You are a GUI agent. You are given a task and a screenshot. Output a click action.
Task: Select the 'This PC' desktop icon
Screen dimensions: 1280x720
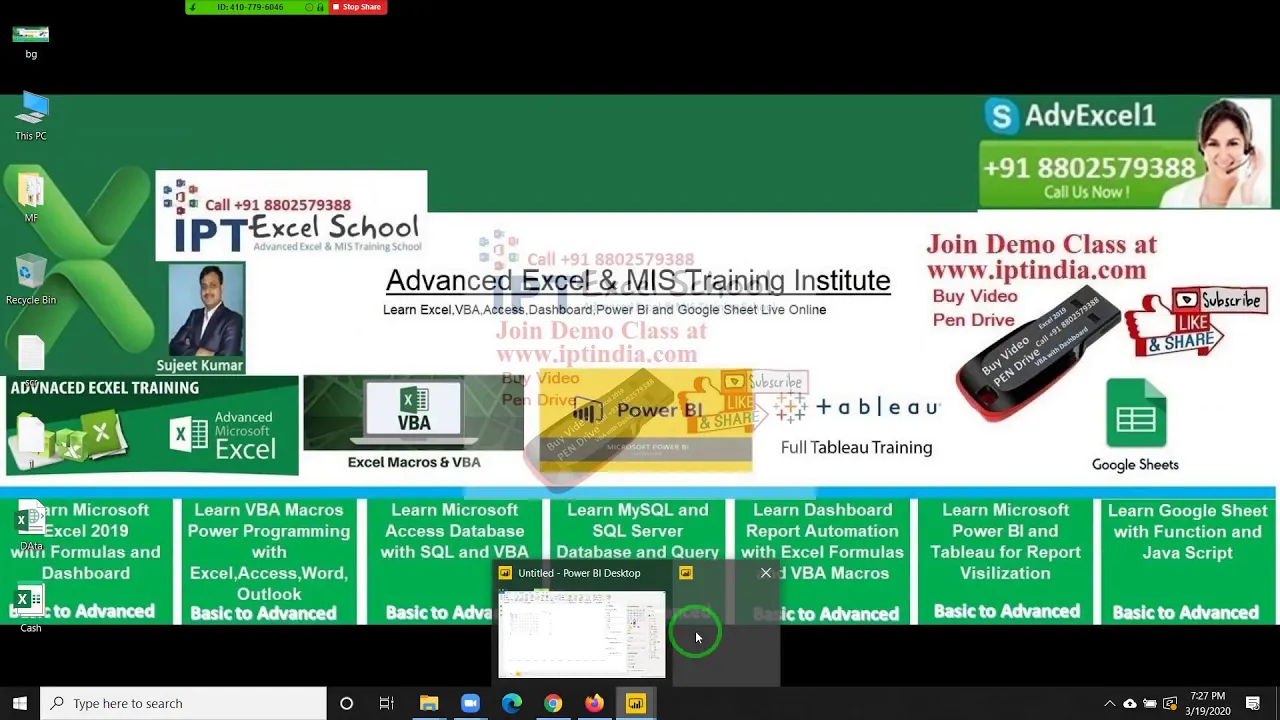(31, 116)
